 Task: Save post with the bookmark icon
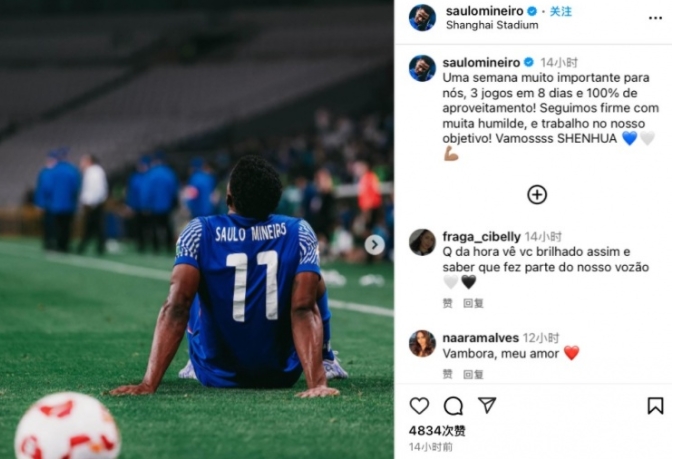655,406
